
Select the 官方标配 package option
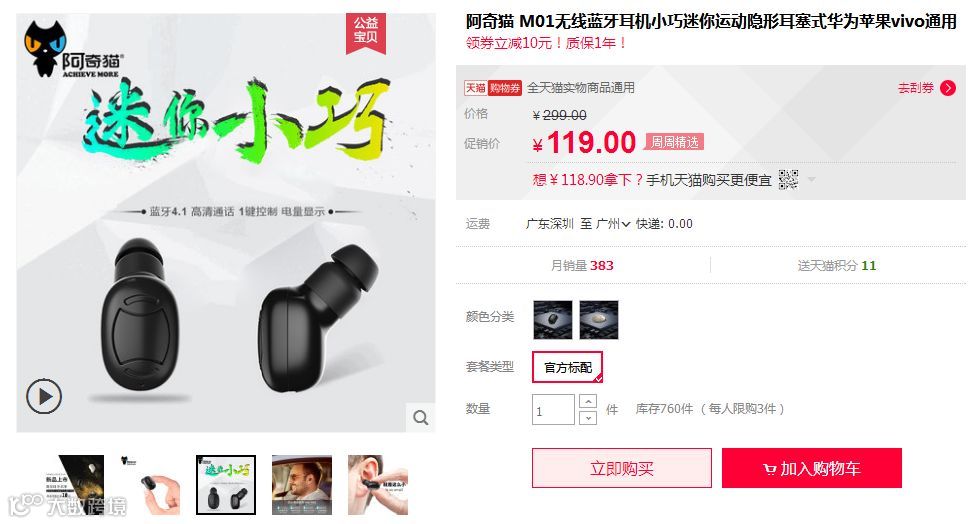point(567,367)
